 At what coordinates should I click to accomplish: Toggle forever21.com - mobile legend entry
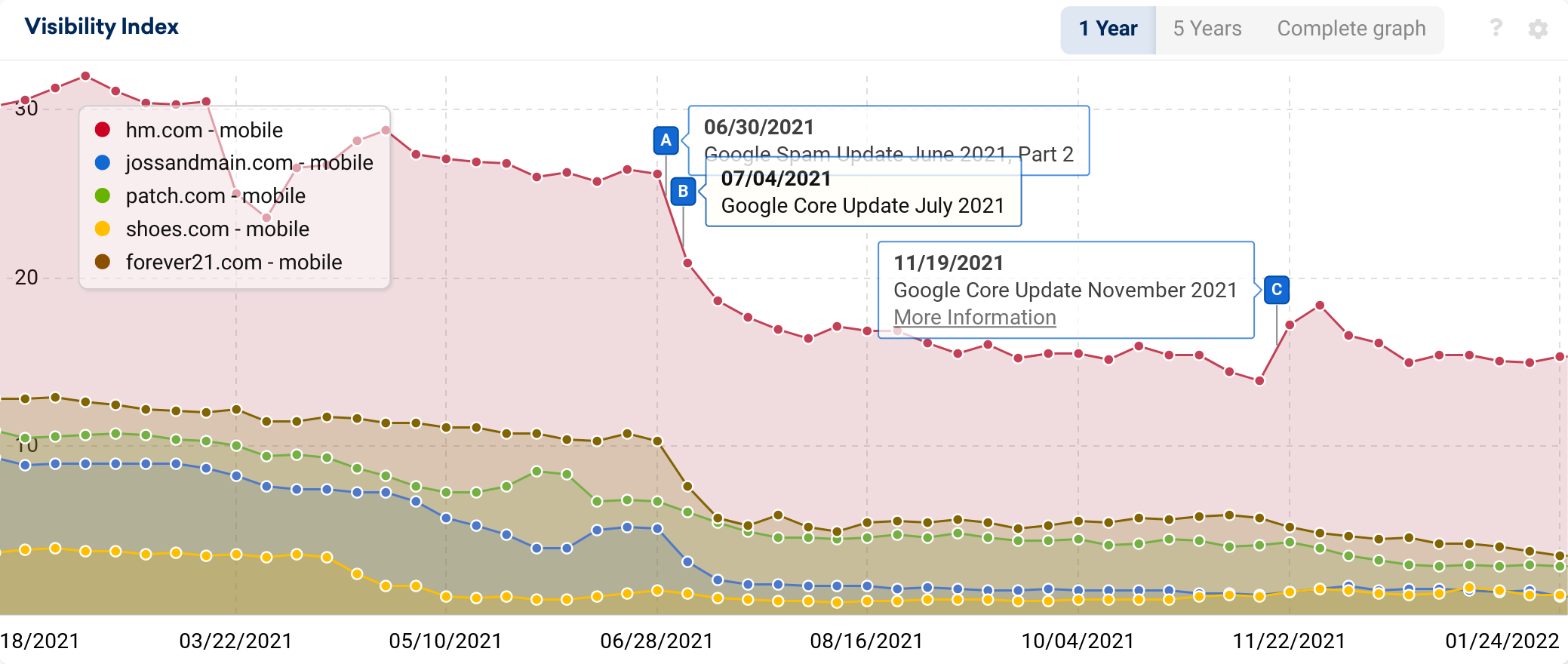(218, 263)
